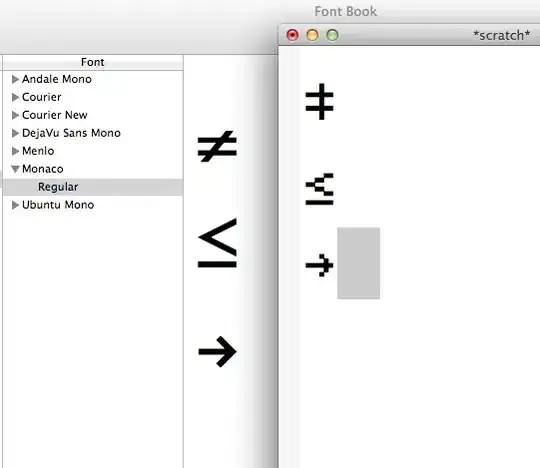Click the arrow symbol in *scratch* buffer
The width and height of the screenshot is (540, 468).
320,265
